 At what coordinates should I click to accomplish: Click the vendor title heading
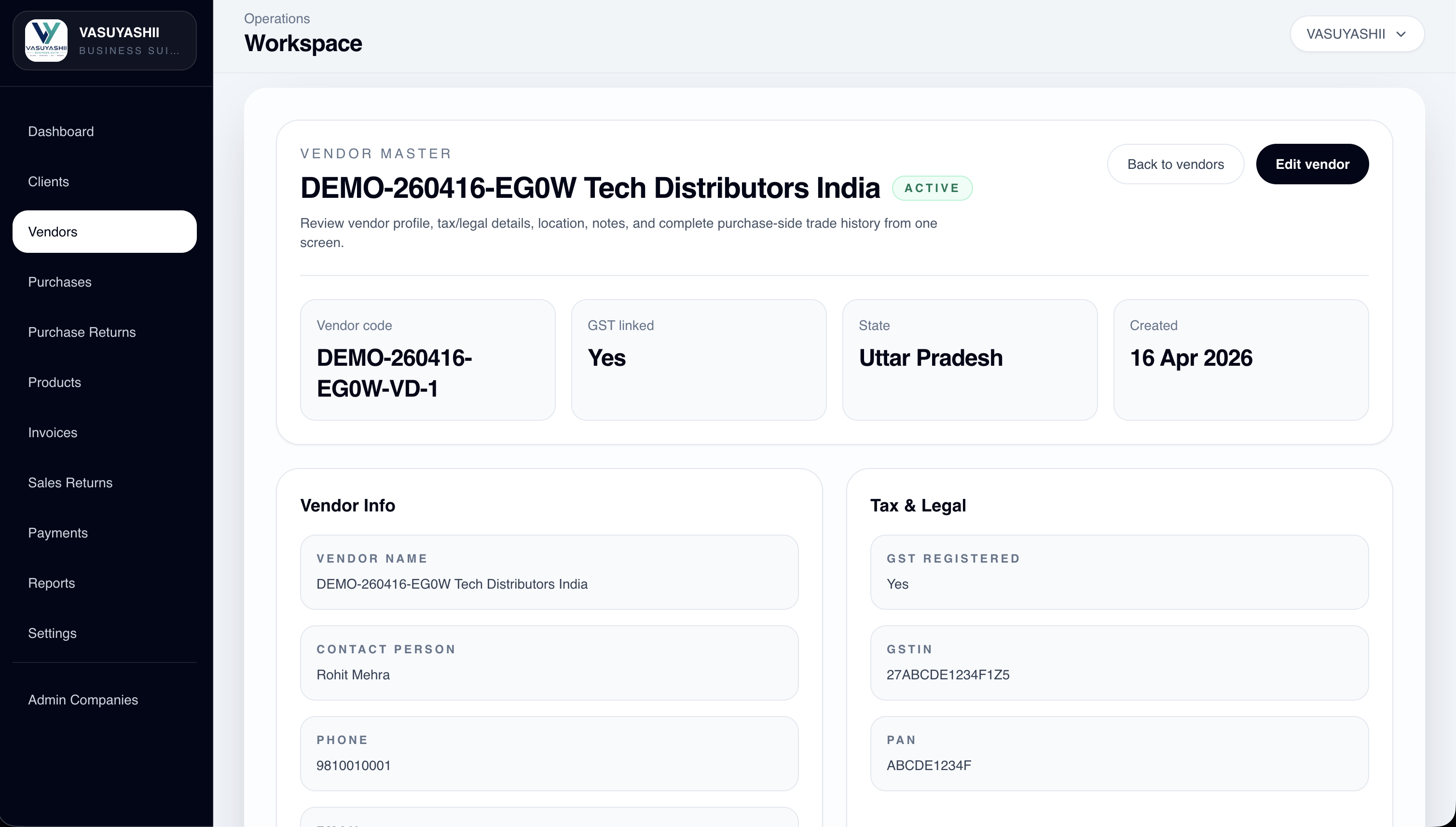point(590,188)
